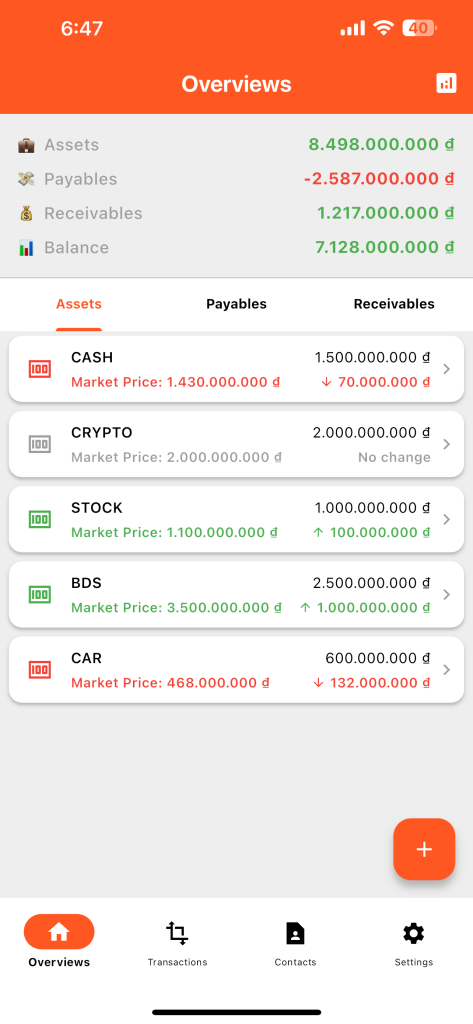Switch to the Receivables tab
Screen dimensions: 473x1024
[x=394, y=304]
